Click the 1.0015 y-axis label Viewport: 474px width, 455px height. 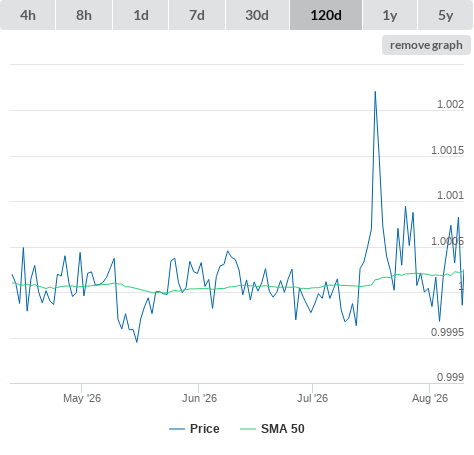coord(447,150)
